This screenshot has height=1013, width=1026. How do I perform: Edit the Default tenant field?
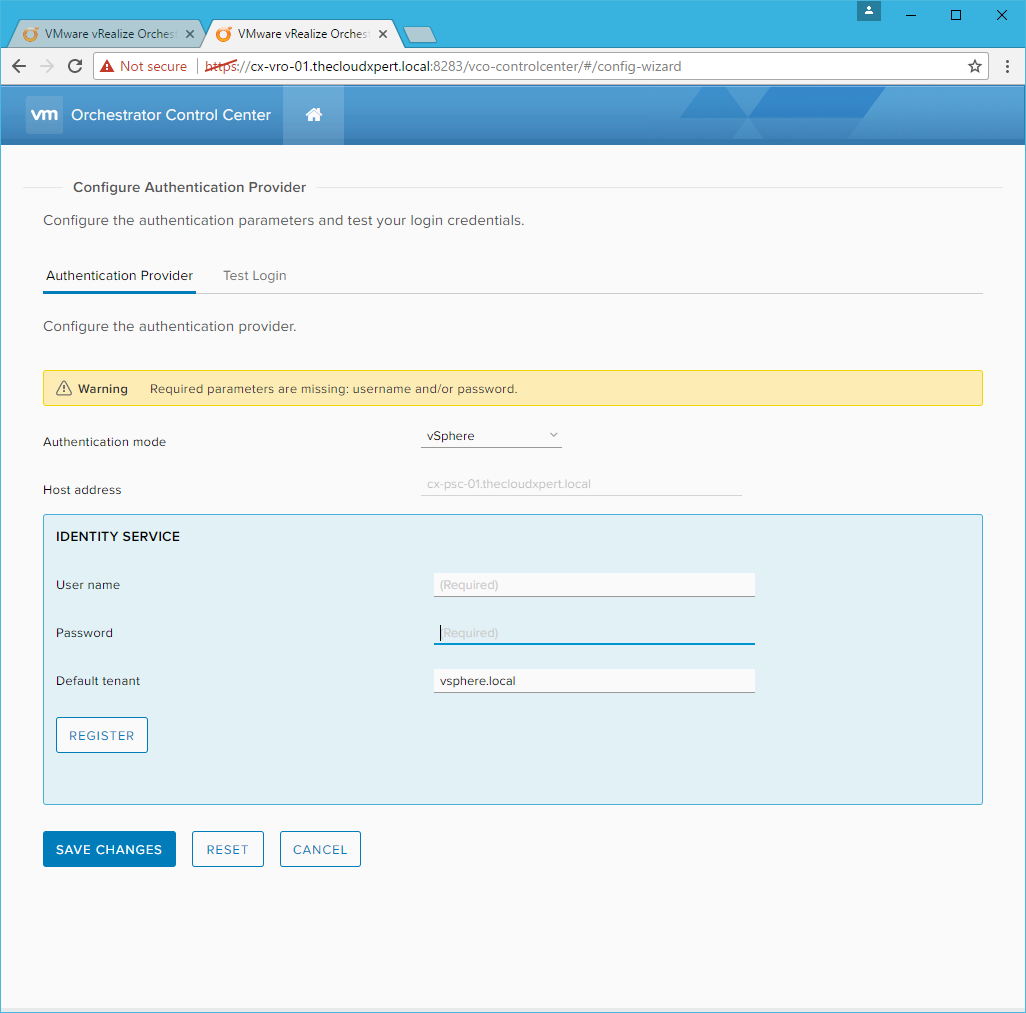tap(594, 681)
